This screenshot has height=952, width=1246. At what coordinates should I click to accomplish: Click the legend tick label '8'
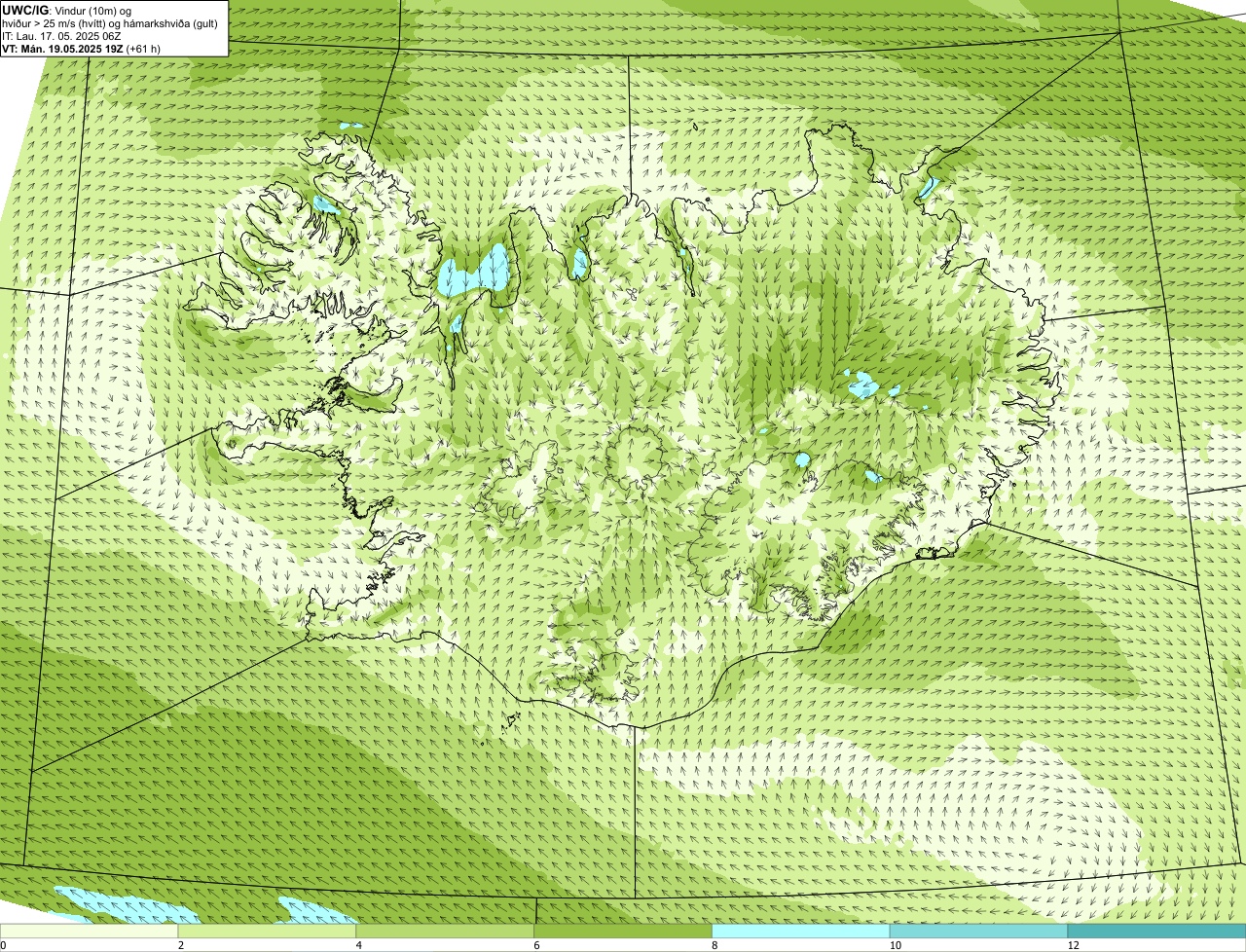coord(715,945)
